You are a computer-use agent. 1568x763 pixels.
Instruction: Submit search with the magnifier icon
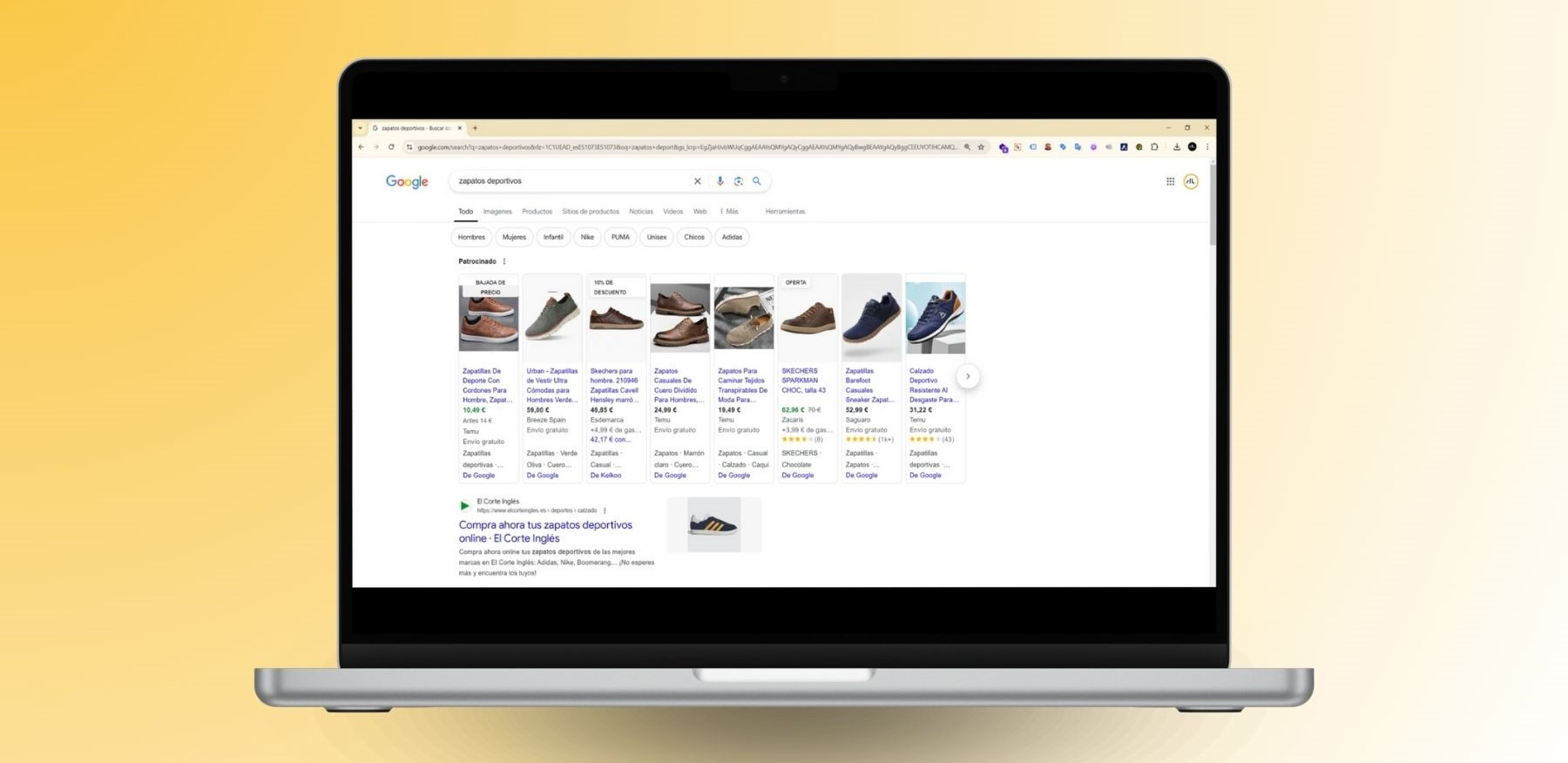(757, 181)
